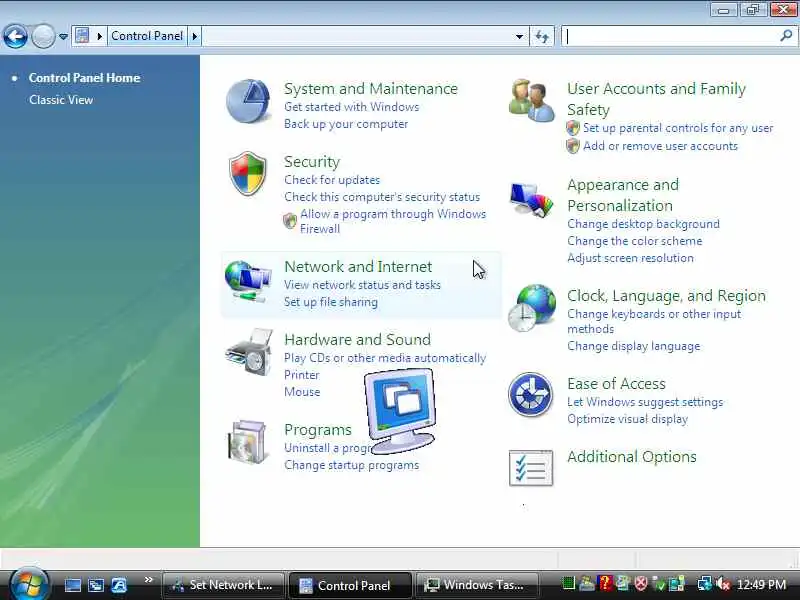800x600 pixels.
Task: Click Optimize visual display
Action: pyautogui.click(x=628, y=419)
